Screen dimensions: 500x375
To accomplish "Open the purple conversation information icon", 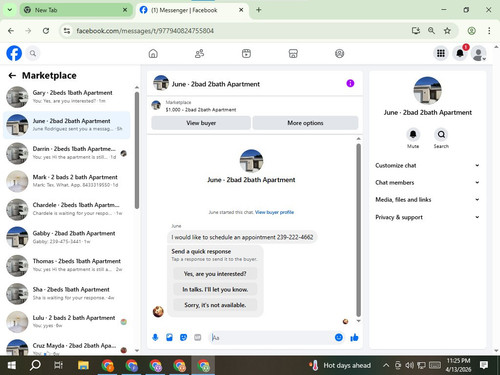I will (350, 83).
